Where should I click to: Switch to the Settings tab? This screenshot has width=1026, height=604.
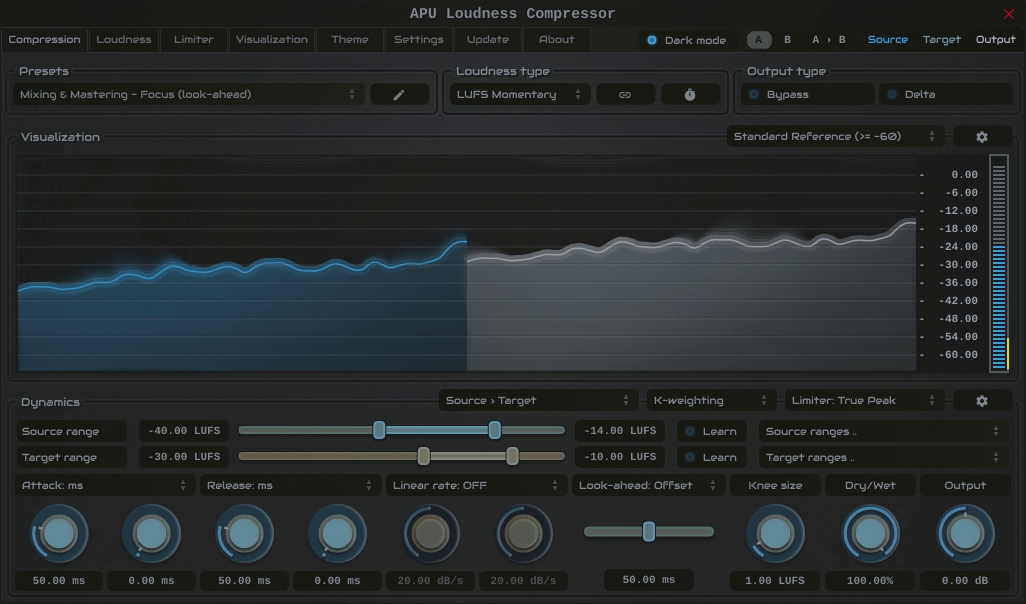(419, 40)
